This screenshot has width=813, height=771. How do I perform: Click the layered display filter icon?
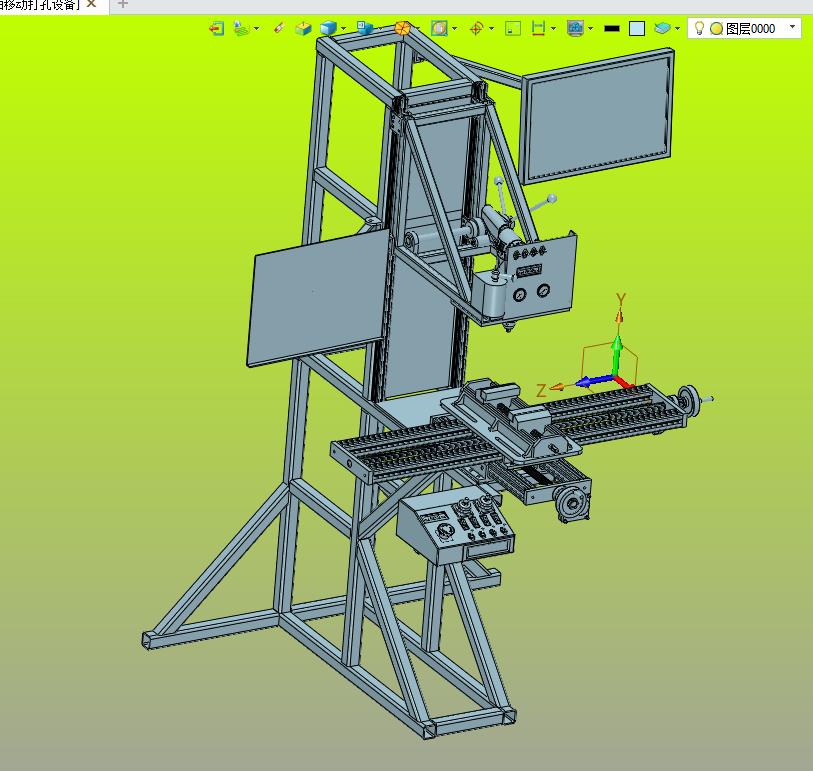point(241,28)
